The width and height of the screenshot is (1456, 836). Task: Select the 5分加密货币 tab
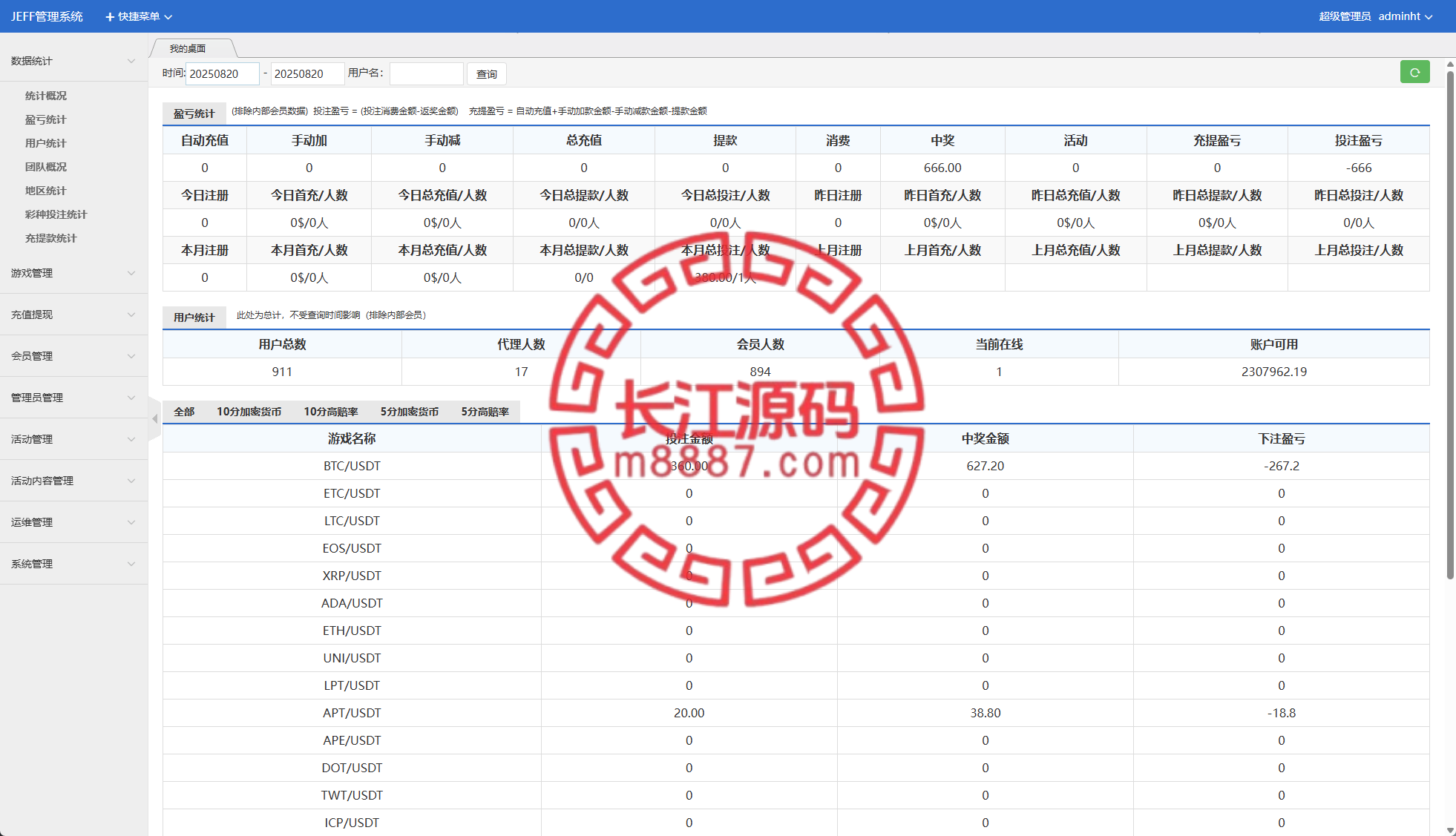click(410, 412)
